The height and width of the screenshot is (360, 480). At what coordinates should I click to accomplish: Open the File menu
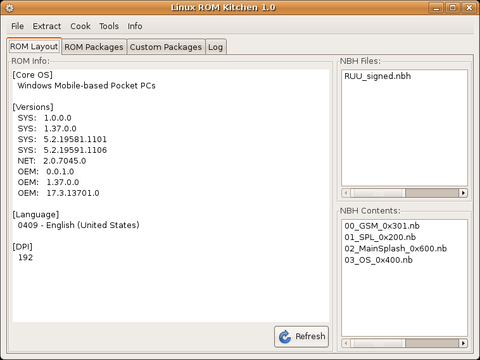(x=17, y=26)
